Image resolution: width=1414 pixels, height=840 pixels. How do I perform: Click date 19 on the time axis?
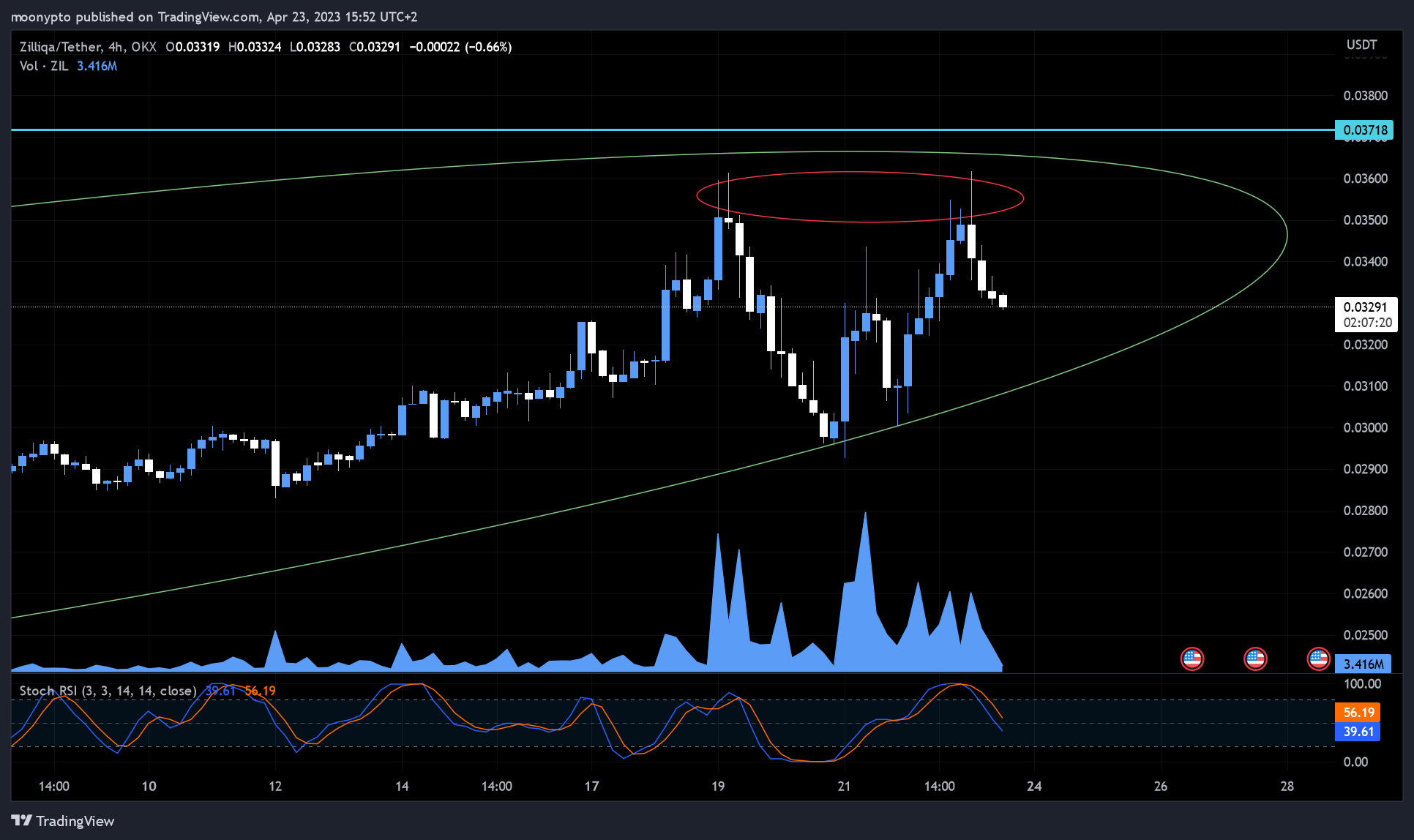click(718, 787)
